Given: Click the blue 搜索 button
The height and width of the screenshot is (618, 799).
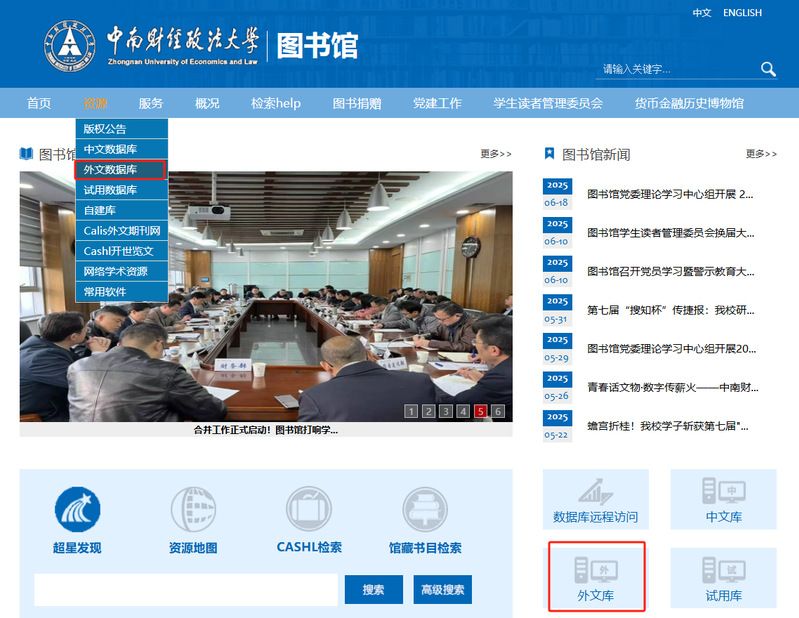Looking at the screenshot, I should (373, 590).
